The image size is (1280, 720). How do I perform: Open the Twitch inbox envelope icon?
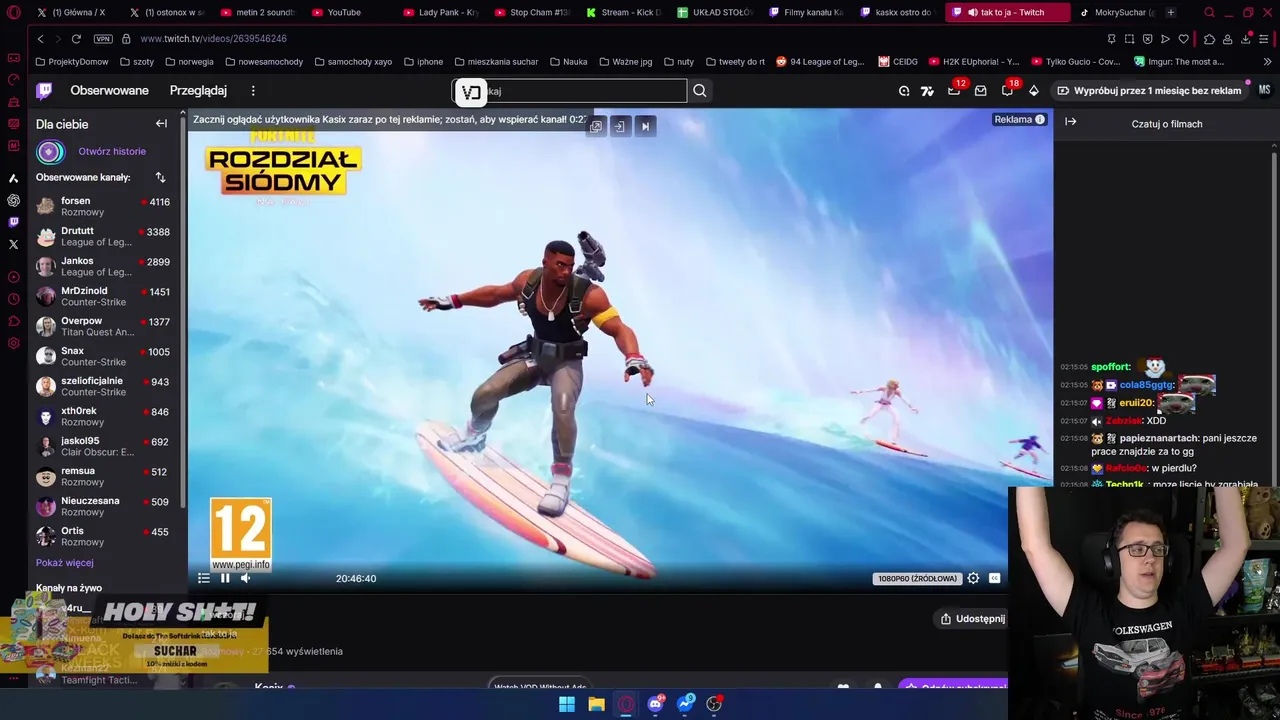point(981,91)
